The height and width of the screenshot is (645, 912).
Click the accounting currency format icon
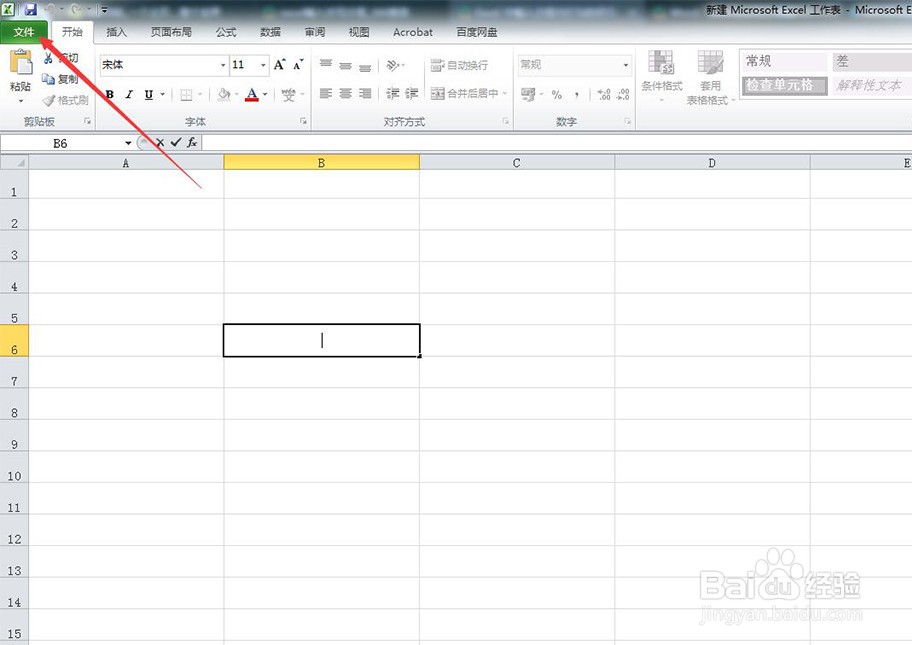pyautogui.click(x=528, y=94)
